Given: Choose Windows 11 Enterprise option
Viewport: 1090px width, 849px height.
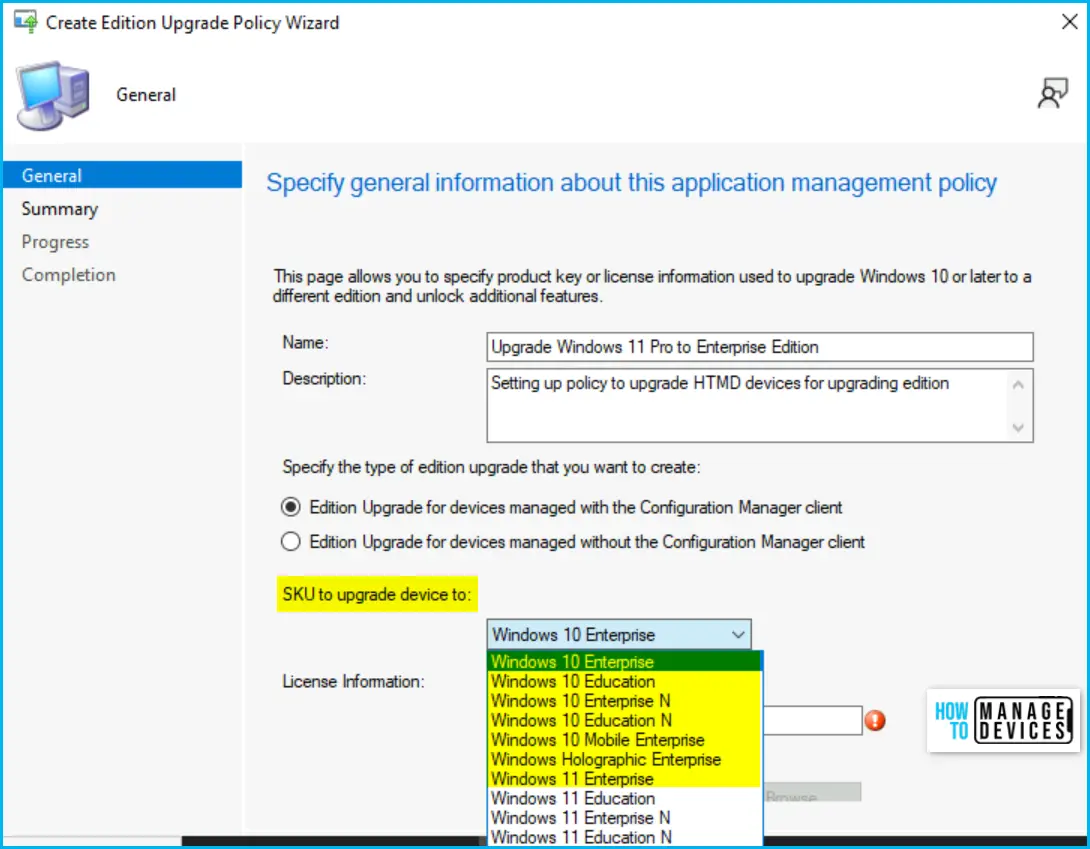Looking at the screenshot, I should point(624,778).
